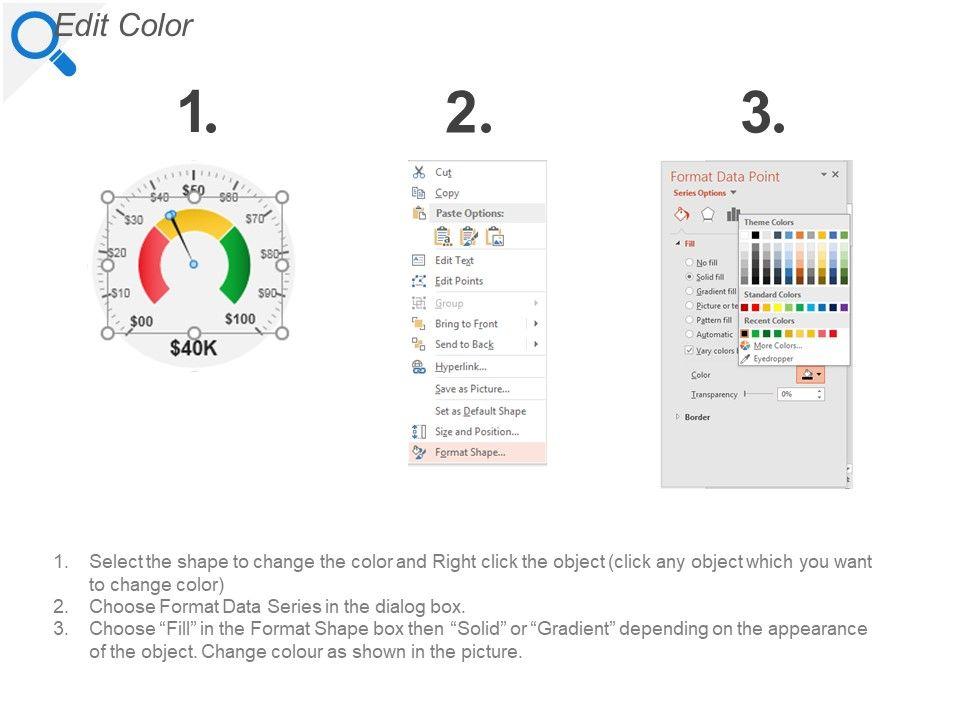960x720 pixels.
Task: Select the Gradient fill radio button
Action: tap(689, 291)
